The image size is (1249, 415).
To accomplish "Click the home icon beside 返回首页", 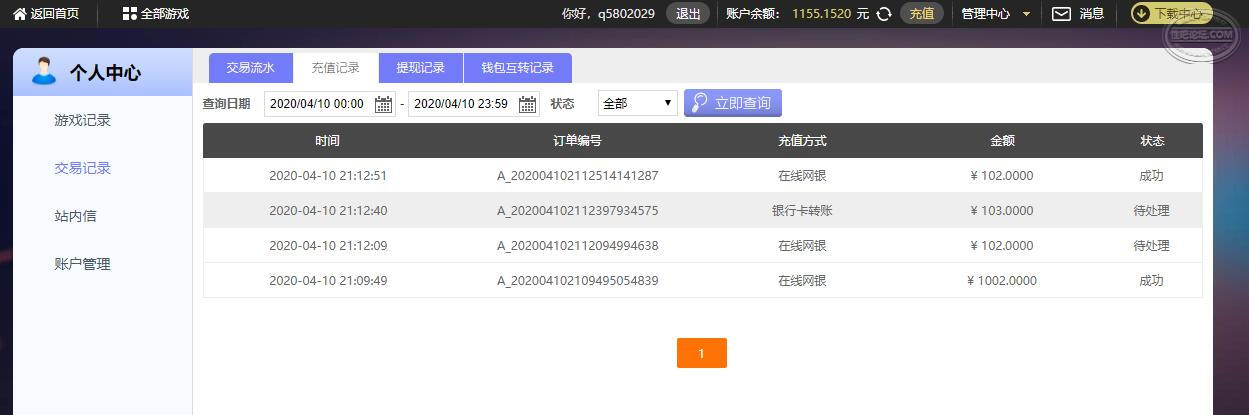I will tap(19, 14).
